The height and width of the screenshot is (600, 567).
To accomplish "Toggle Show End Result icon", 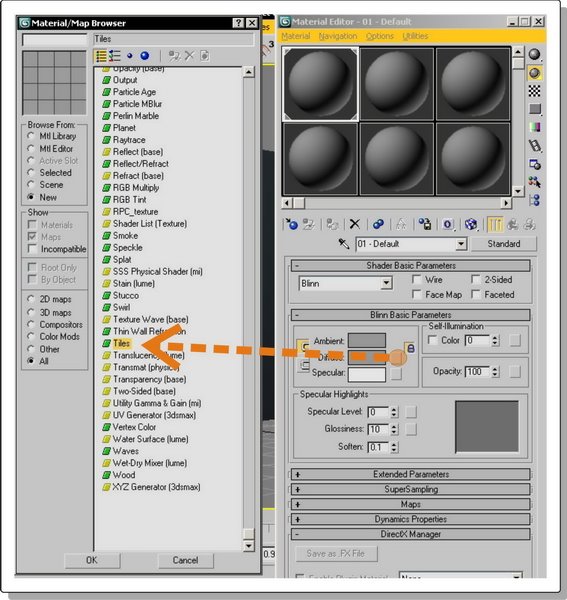I will tap(495, 224).
